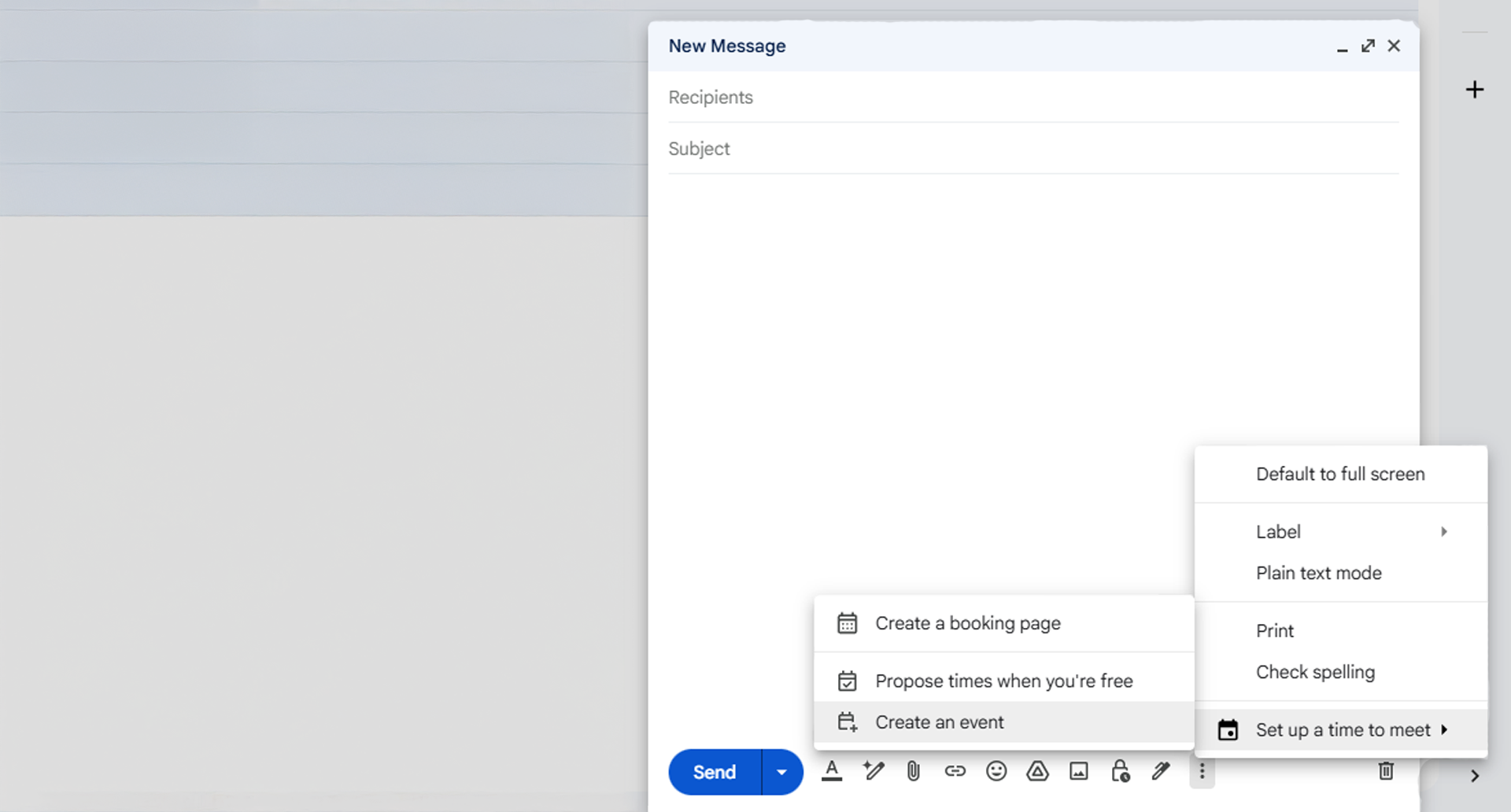Choose Propose times when you're free
This screenshot has width=1511, height=812.
click(1003, 681)
